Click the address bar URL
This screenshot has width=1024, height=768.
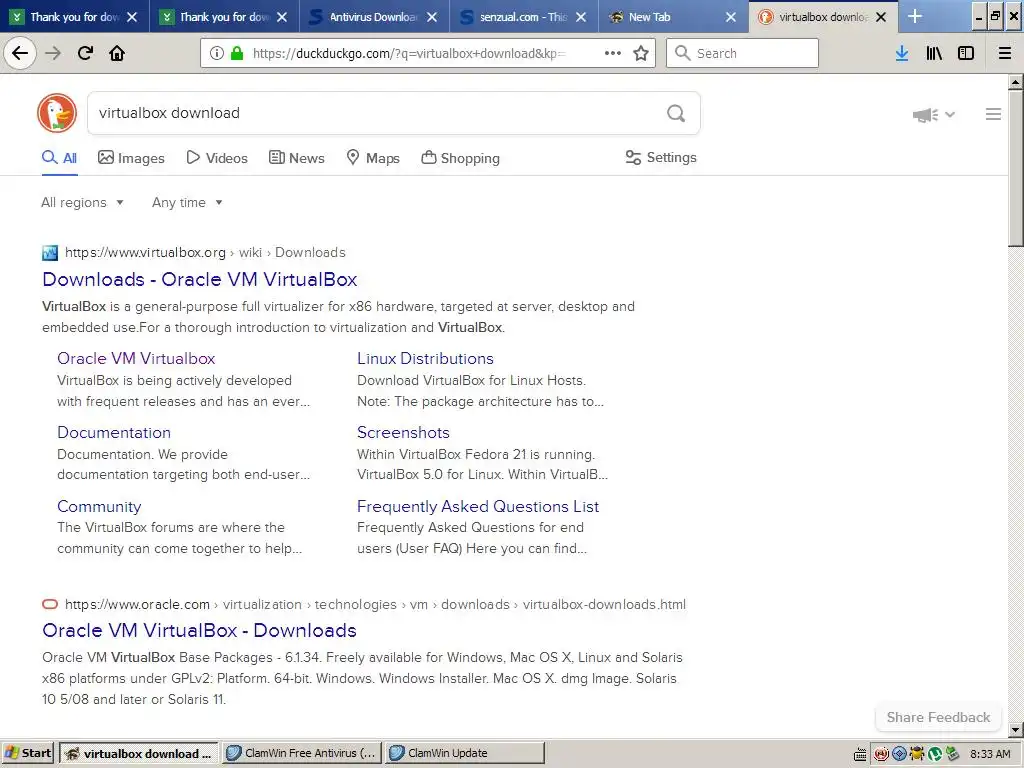[409, 54]
